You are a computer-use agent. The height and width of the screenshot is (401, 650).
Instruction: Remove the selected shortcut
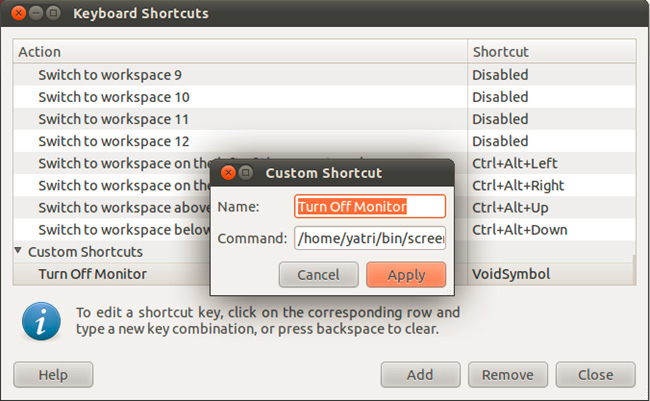coord(507,375)
